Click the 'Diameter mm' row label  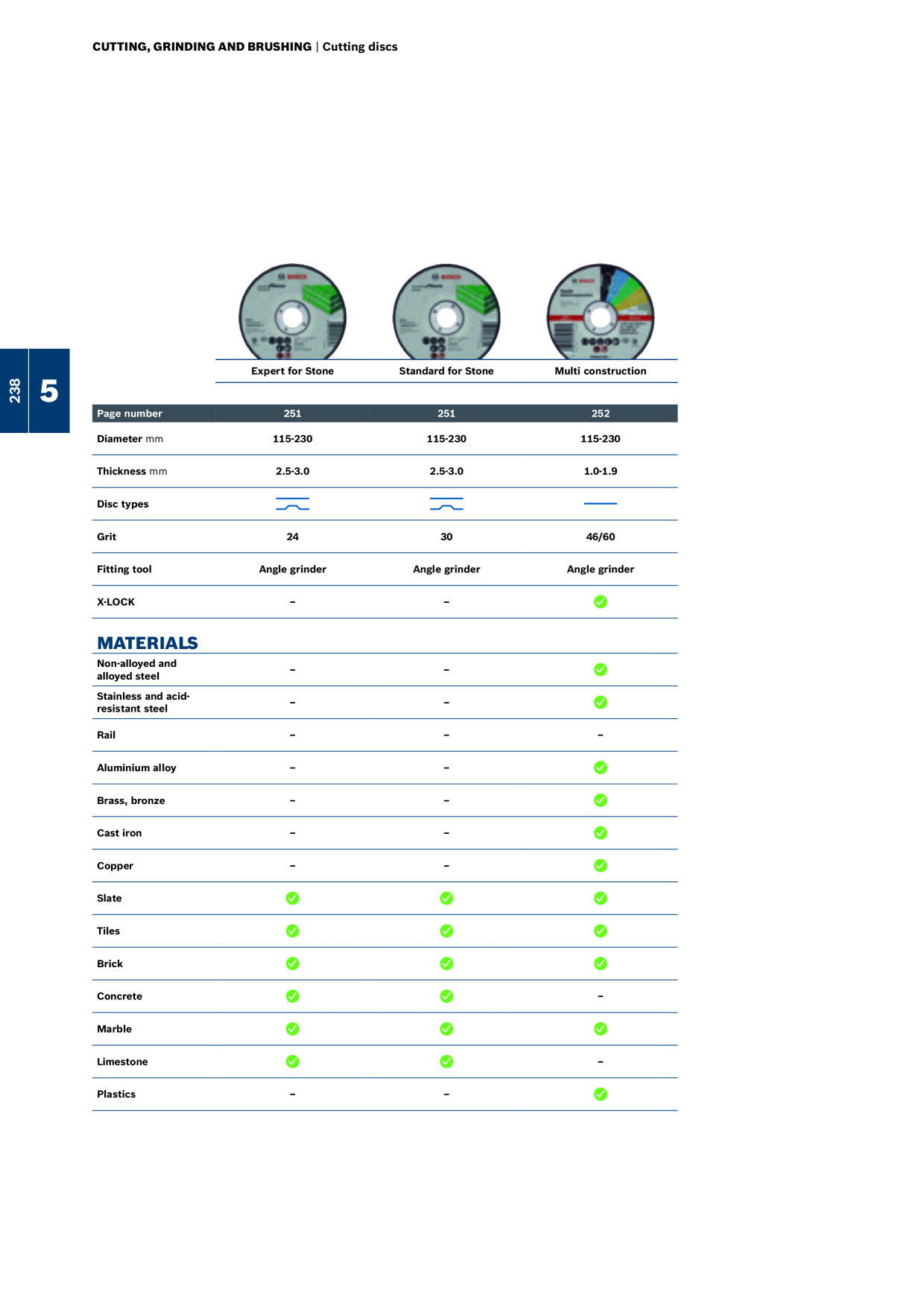(x=130, y=439)
